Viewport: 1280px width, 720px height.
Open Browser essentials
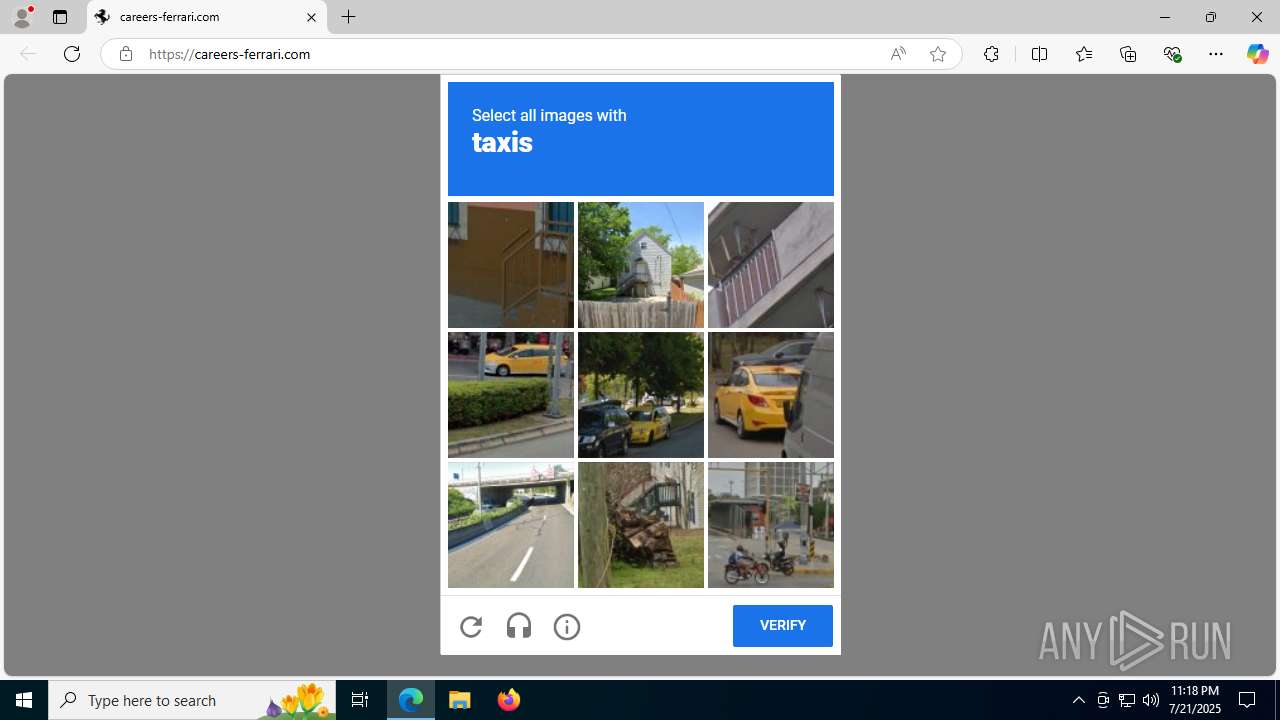[1172, 54]
